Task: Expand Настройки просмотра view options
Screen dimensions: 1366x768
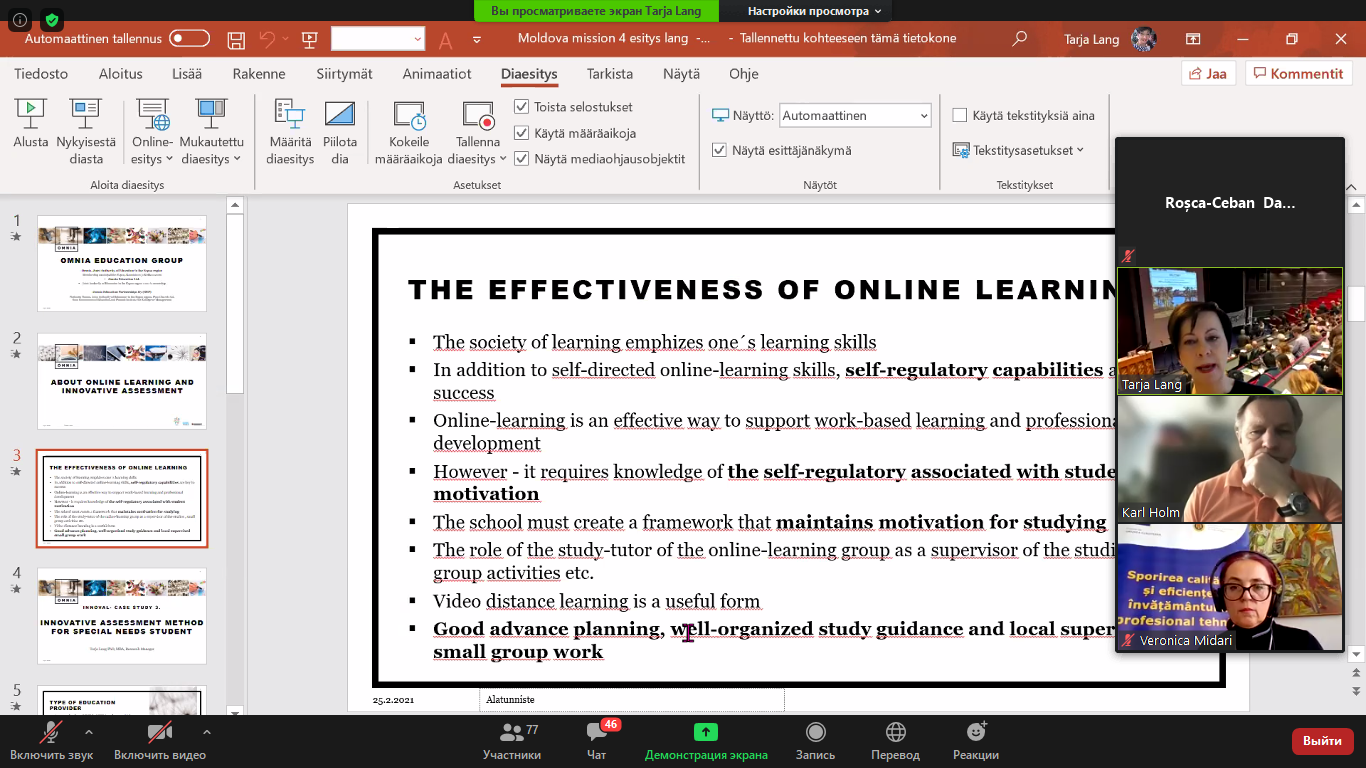Action: coord(814,11)
